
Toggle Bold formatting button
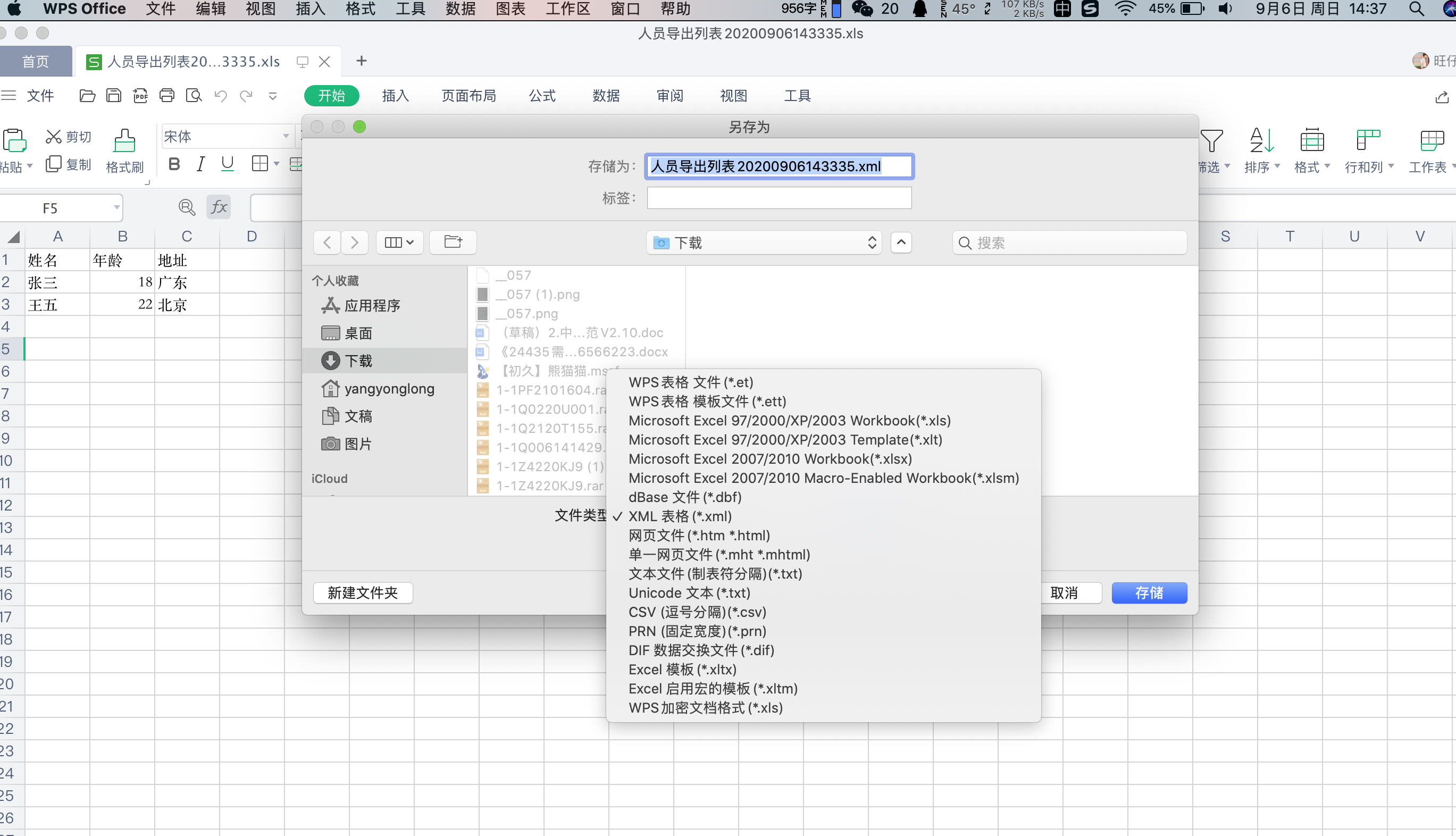click(174, 164)
